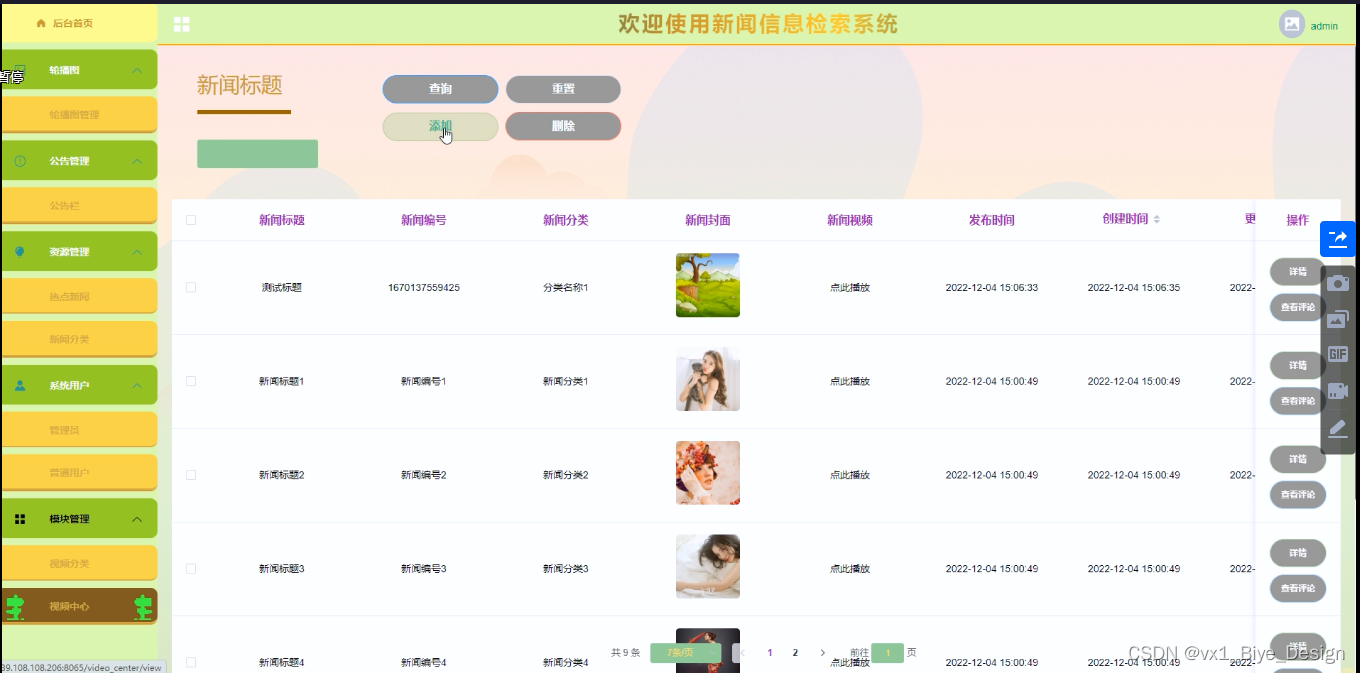Take a screenshot with the camera icon
Viewport: 1360px width, 673px height.
pos(1338,283)
